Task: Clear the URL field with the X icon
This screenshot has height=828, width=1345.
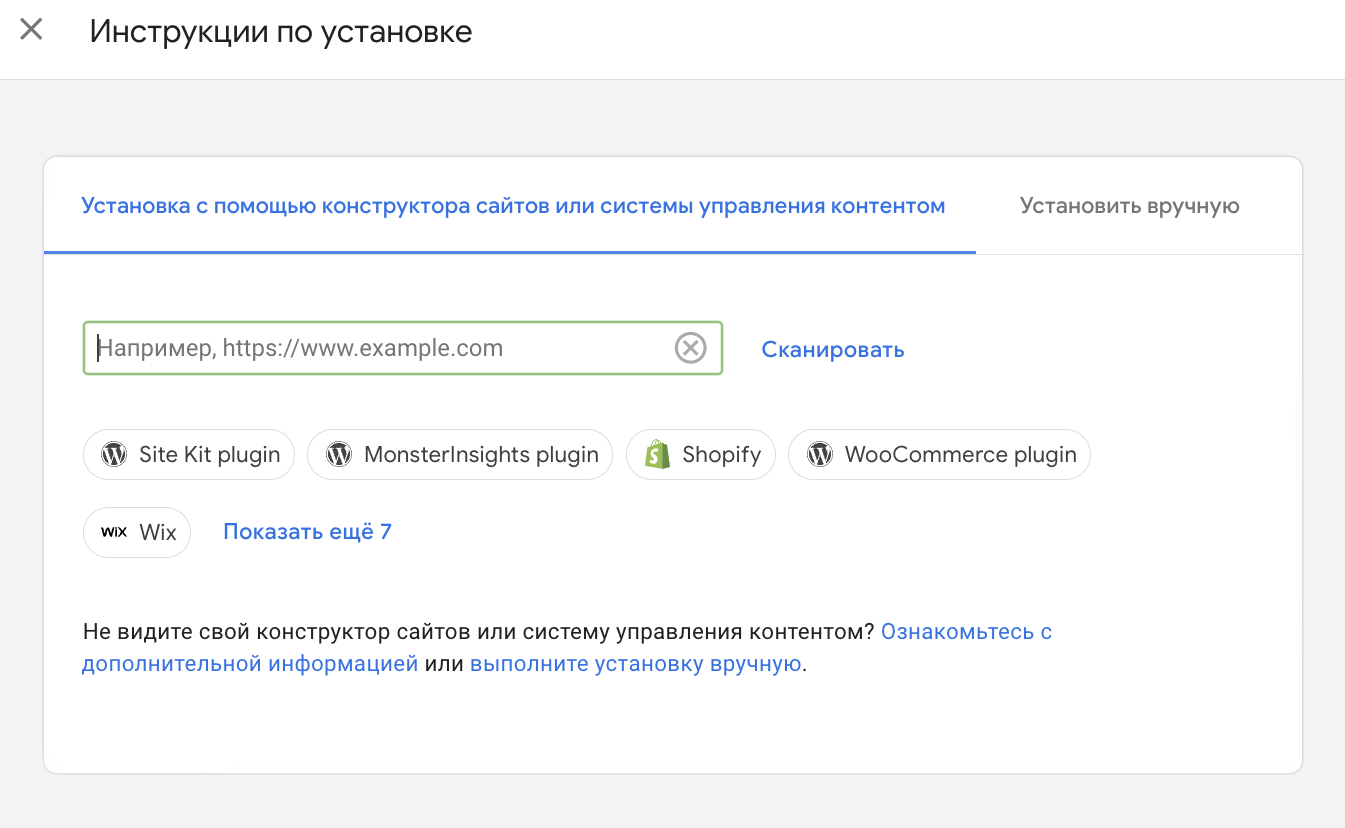Action: click(x=690, y=348)
